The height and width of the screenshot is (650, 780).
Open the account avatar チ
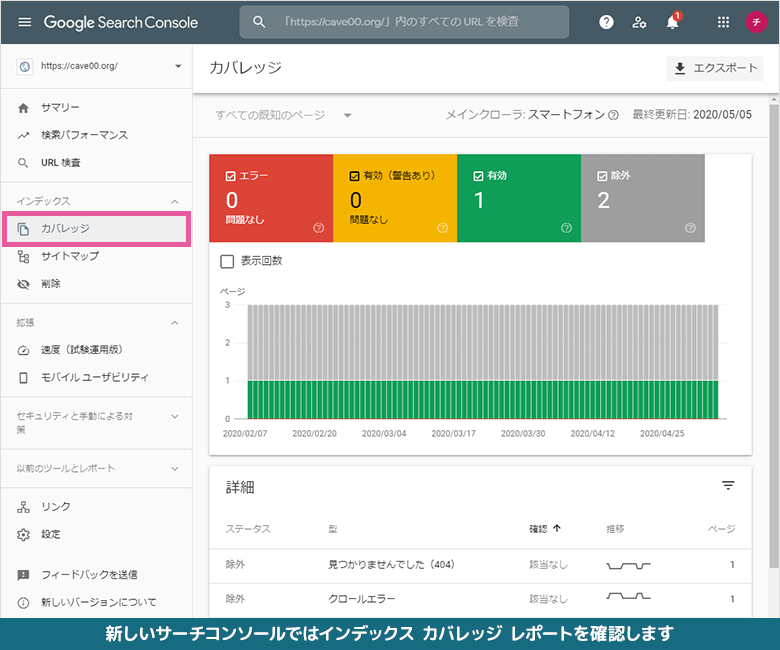click(x=756, y=22)
